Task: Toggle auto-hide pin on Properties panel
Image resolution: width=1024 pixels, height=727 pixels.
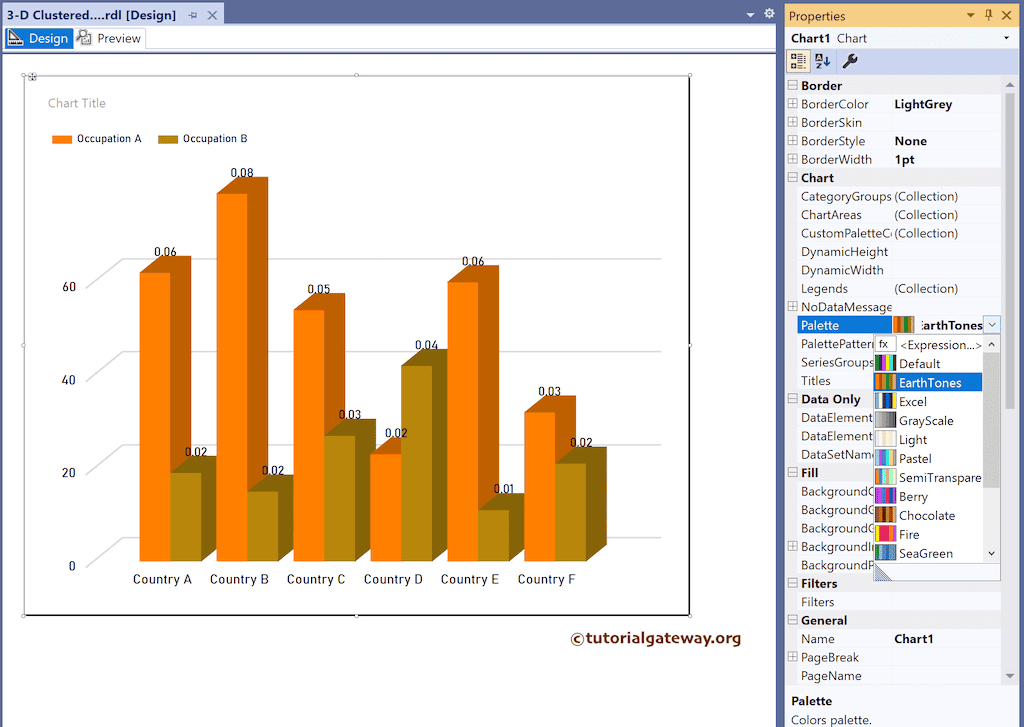Action: (988, 15)
